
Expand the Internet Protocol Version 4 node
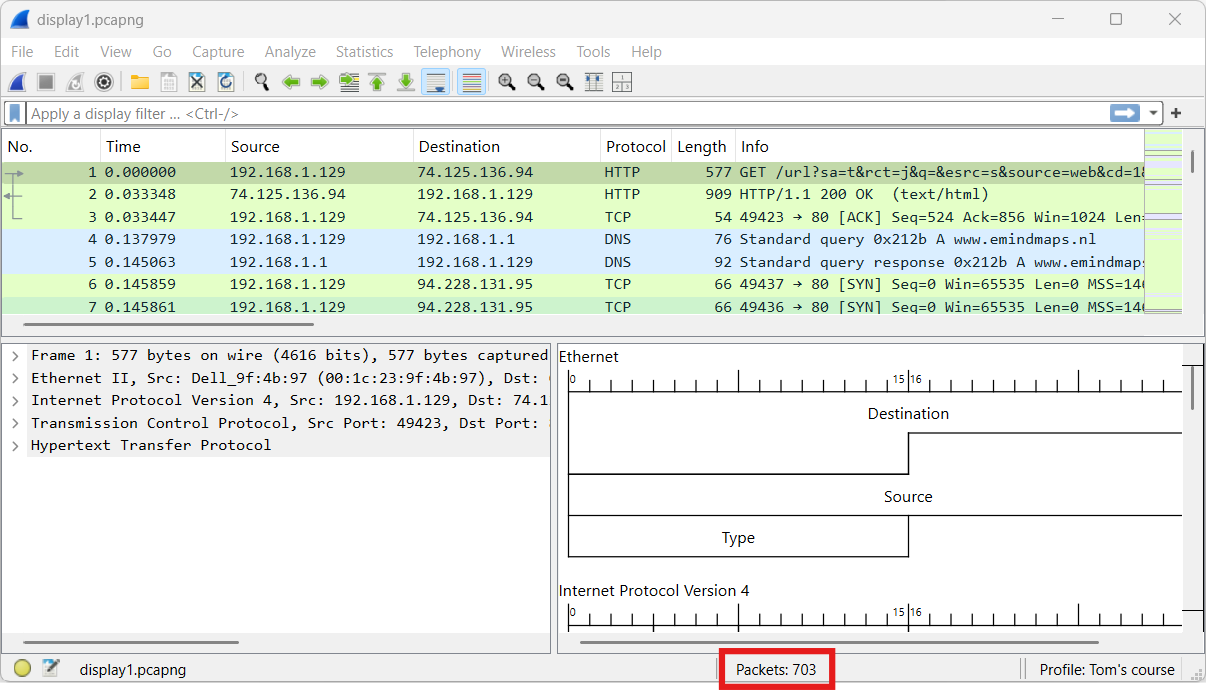coord(15,400)
